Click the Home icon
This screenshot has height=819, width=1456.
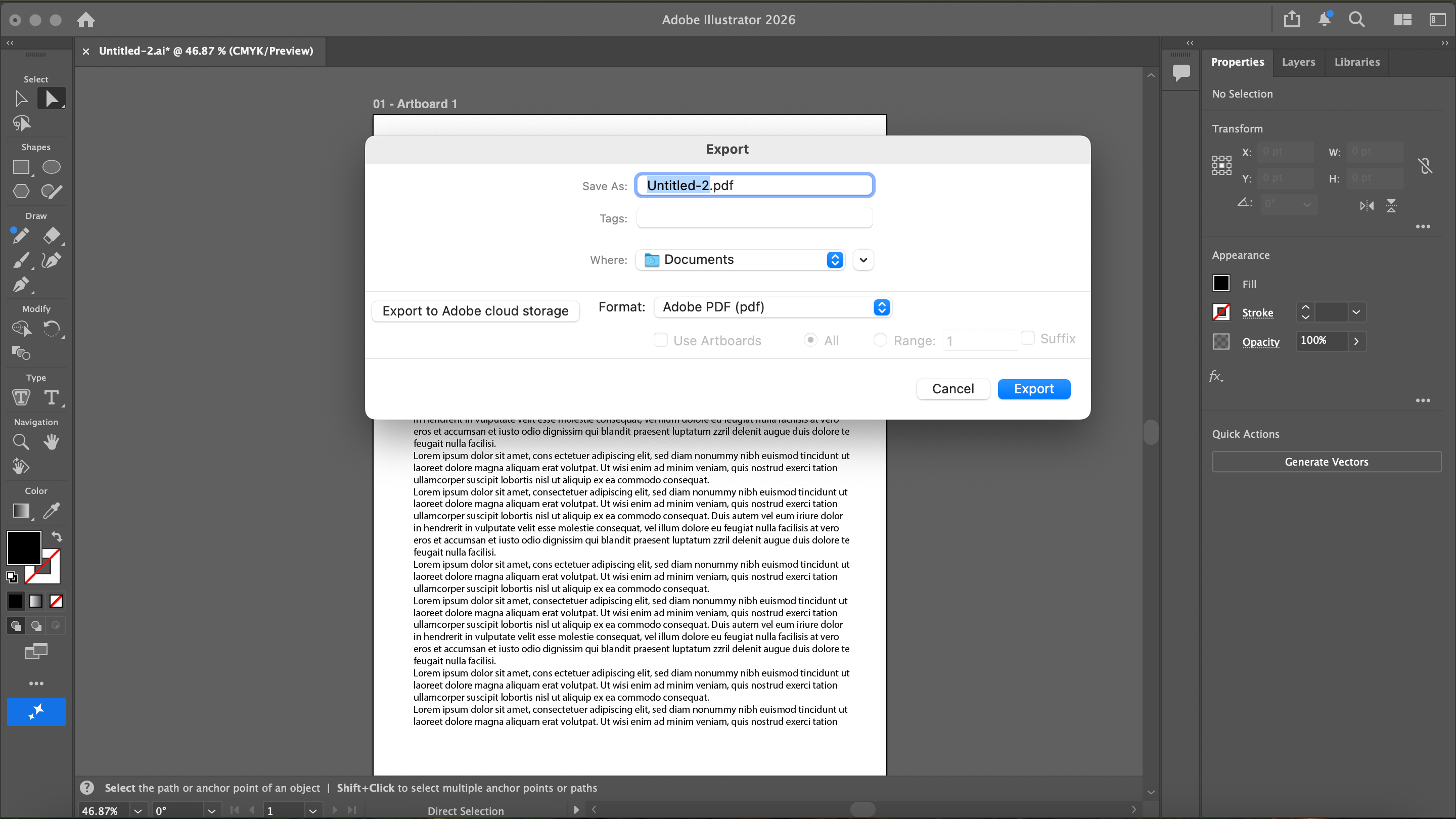pos(86,20)
